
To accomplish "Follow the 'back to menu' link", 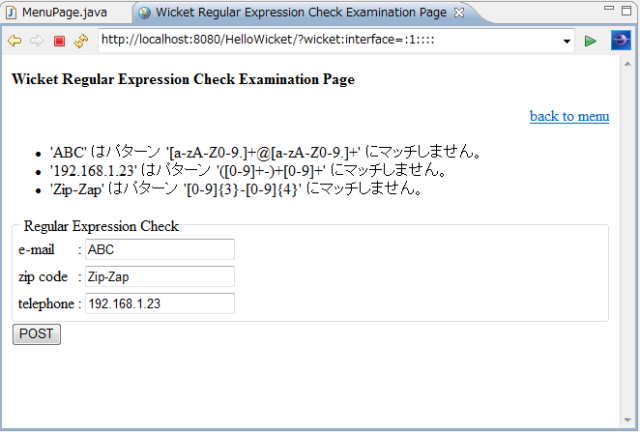I will coord(569,116).
